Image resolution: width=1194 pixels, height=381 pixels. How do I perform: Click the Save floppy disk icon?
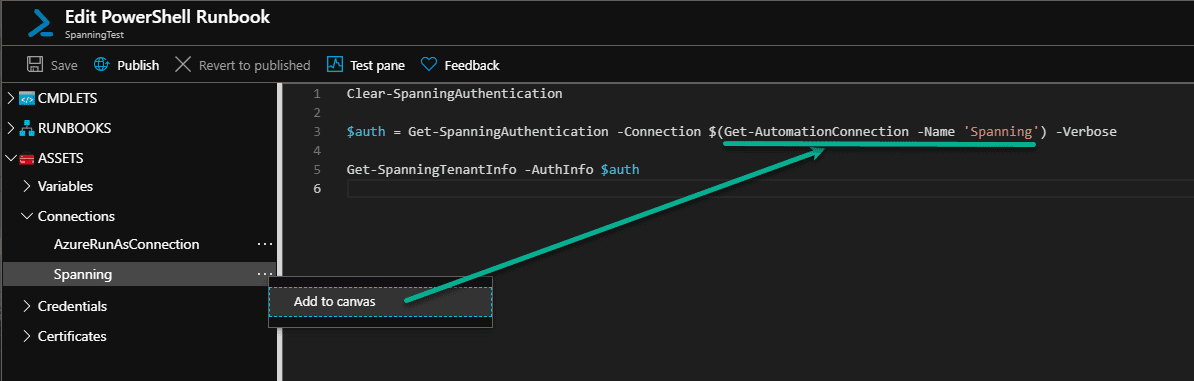click(x=35, y=65)
